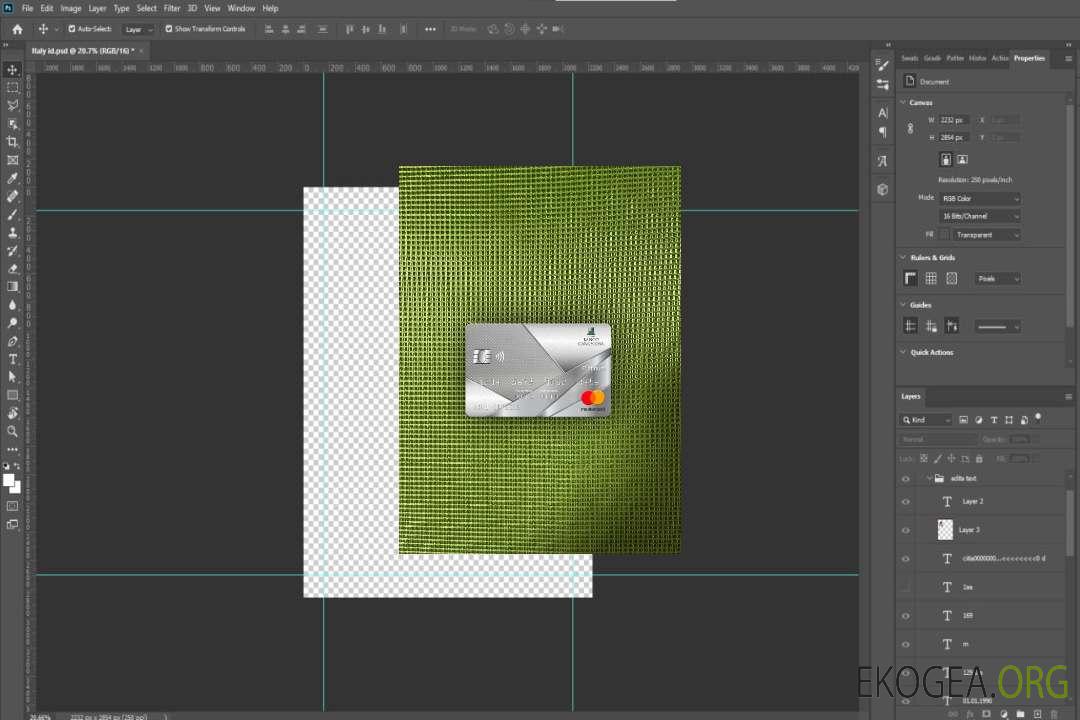Screen dimensions: 1080x720
Task: Switch to the History panel tab
Action: pos(977,58)
